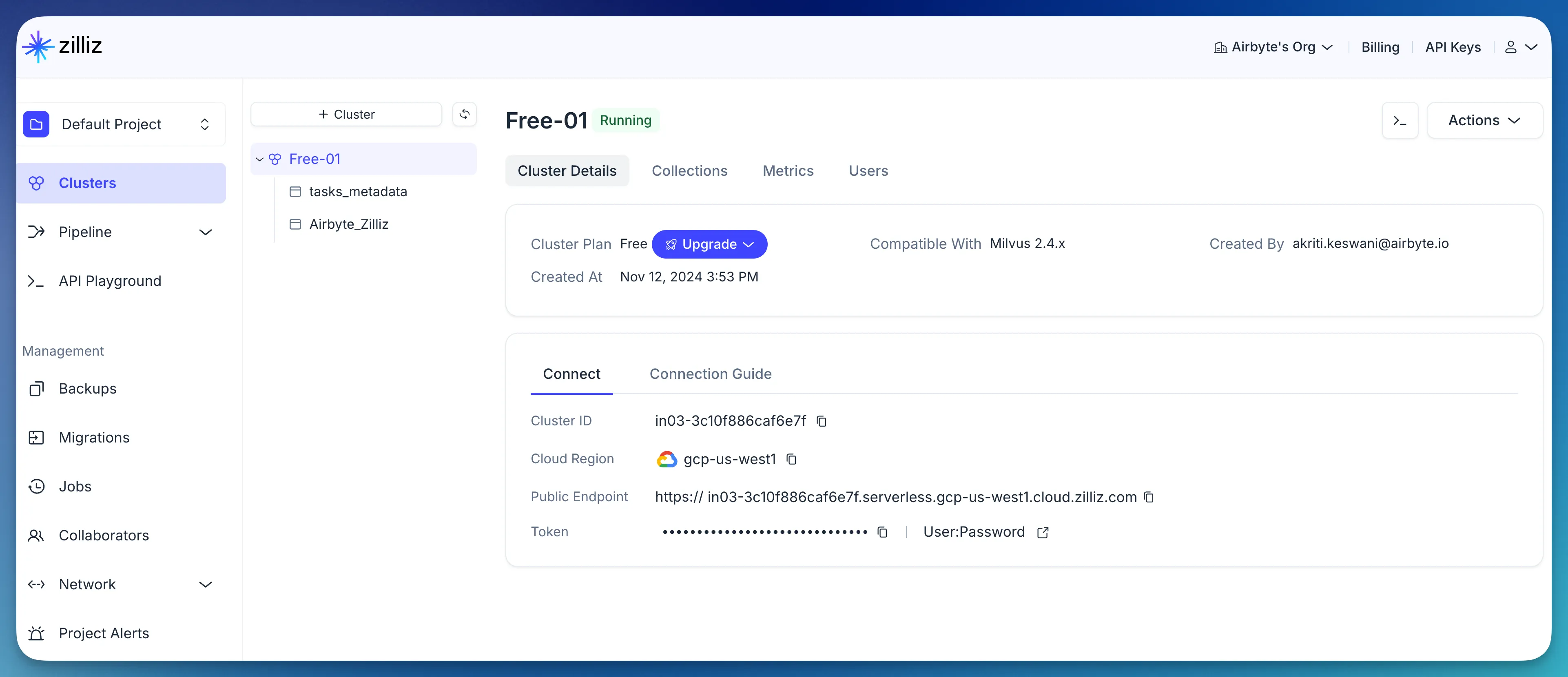Screen dimensions: 1568x677
Task: Click the zilliz logo
Action: 62,46
